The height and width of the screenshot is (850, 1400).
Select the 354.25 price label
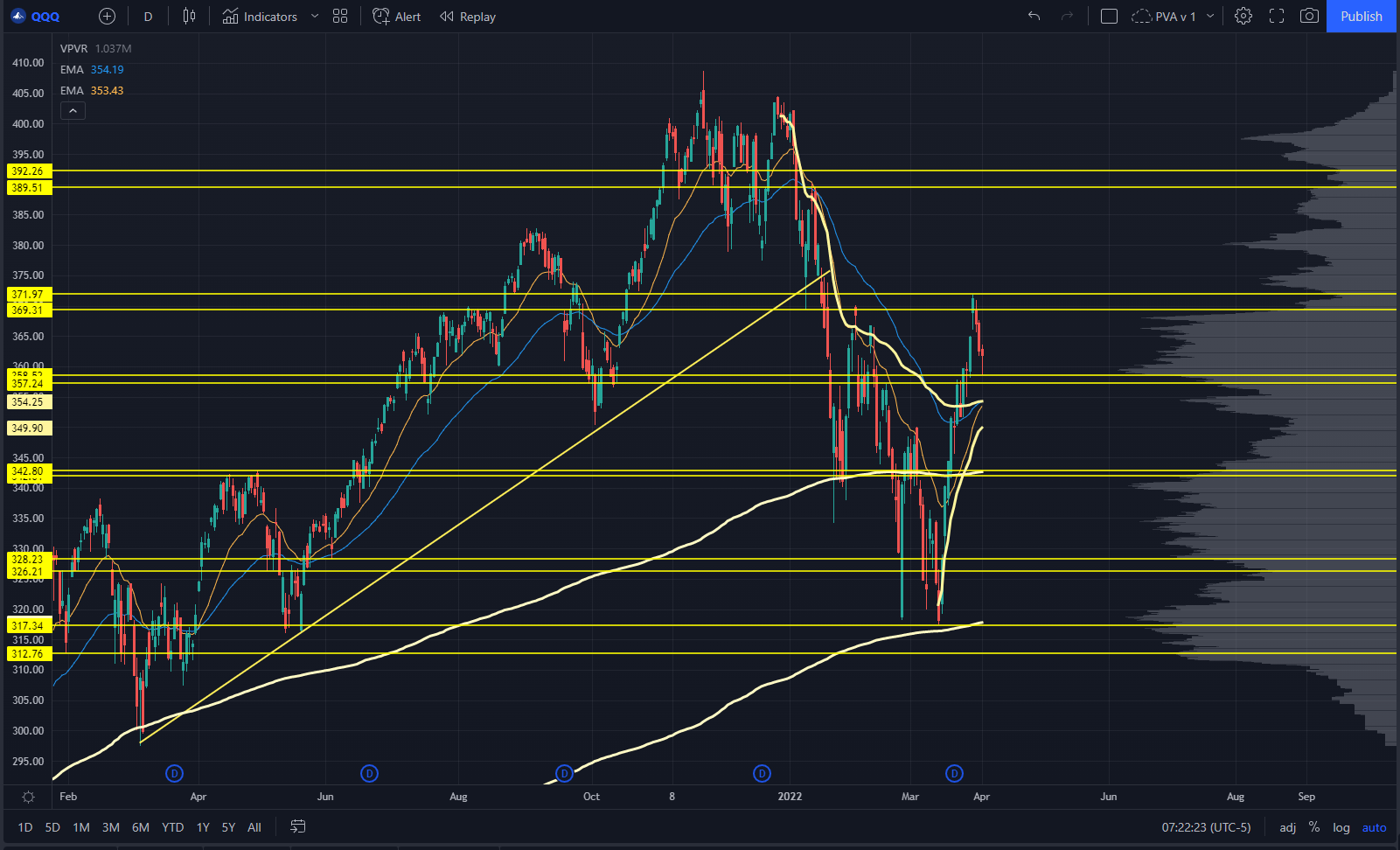point(29,402)
